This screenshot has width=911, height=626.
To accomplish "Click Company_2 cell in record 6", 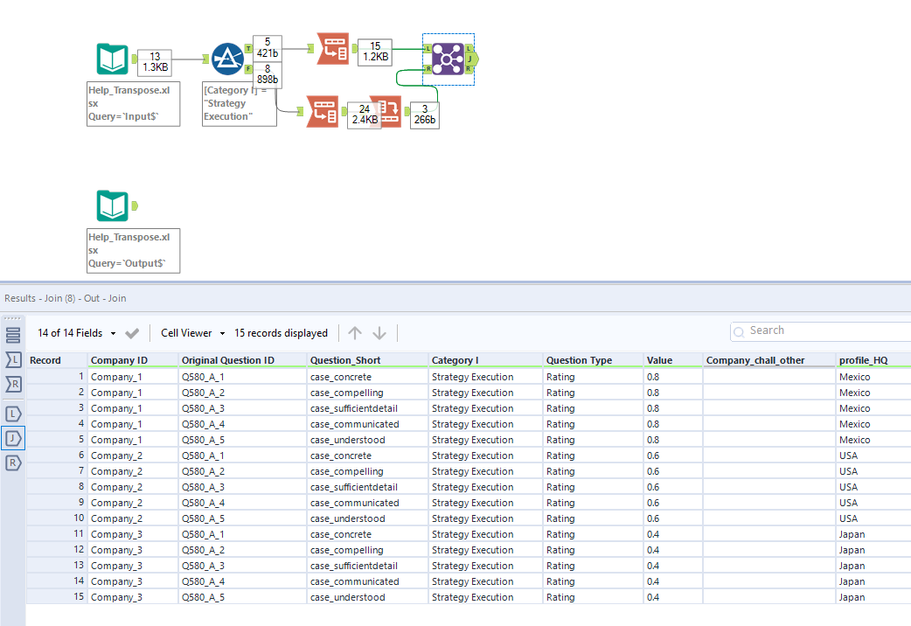I will [133, 456].
